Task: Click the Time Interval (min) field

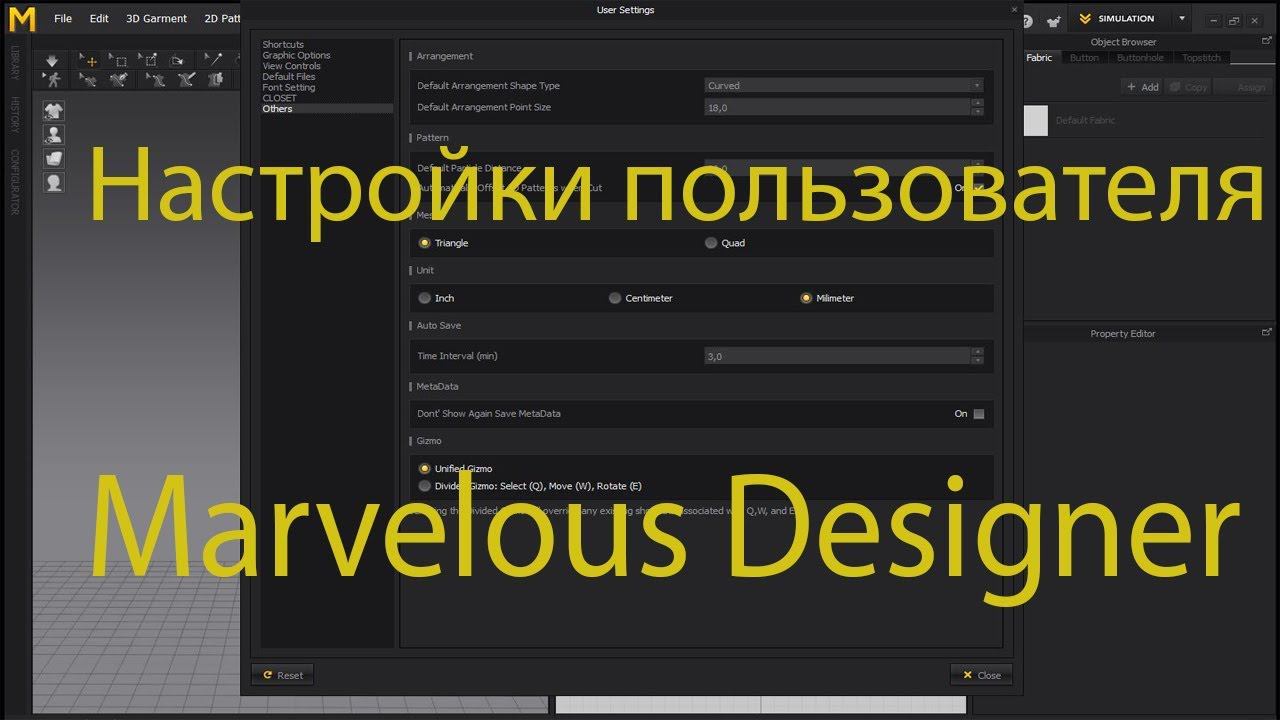Action: tap(837, 356)
